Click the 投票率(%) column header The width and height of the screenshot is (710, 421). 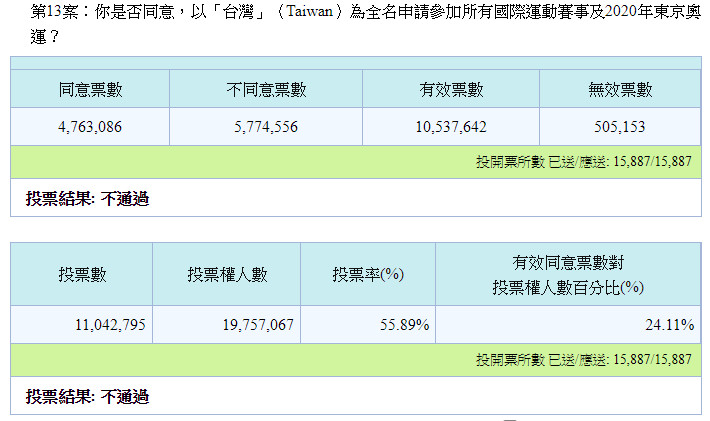[x=368, y=275]
